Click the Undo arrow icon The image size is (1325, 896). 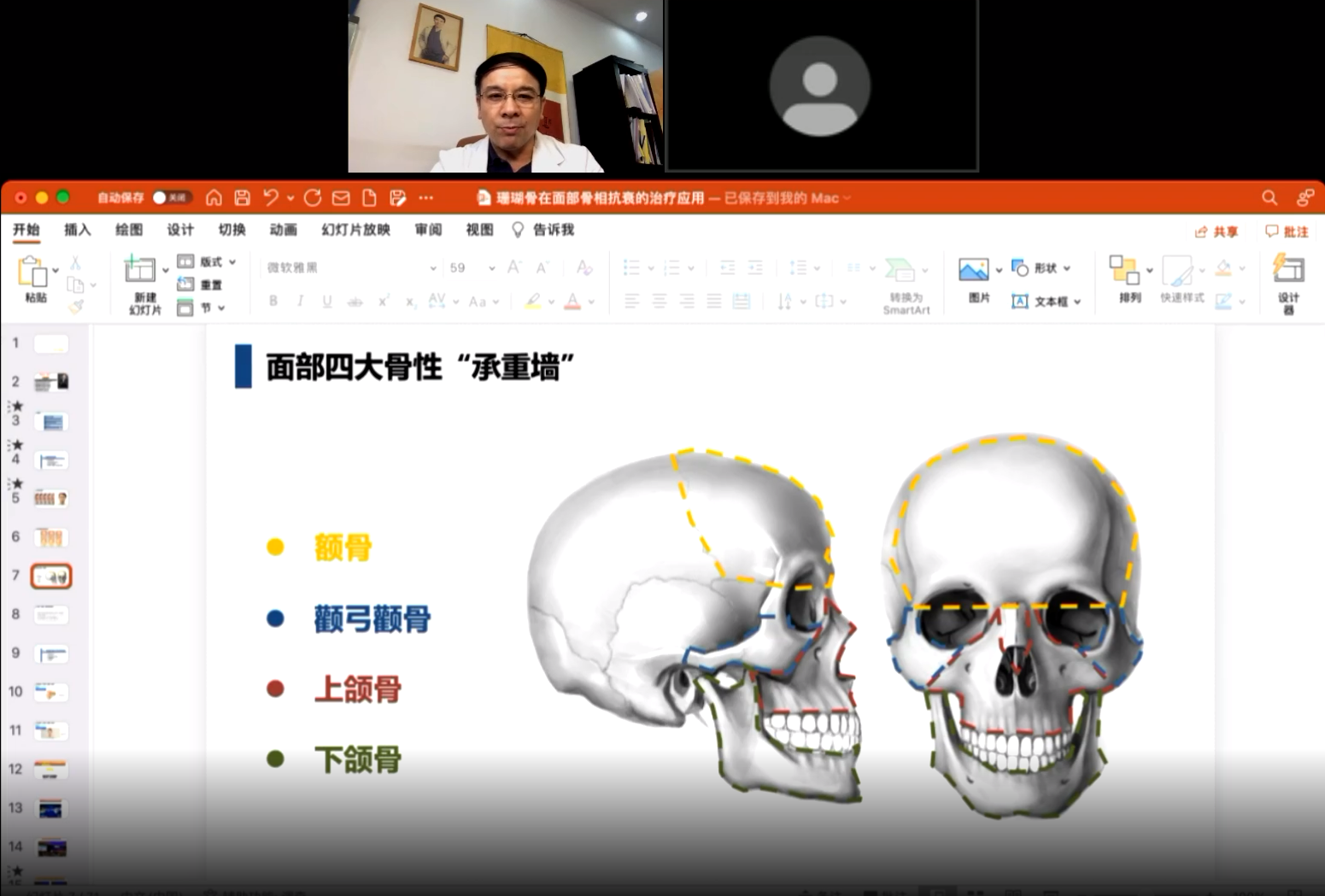point(271,197)
